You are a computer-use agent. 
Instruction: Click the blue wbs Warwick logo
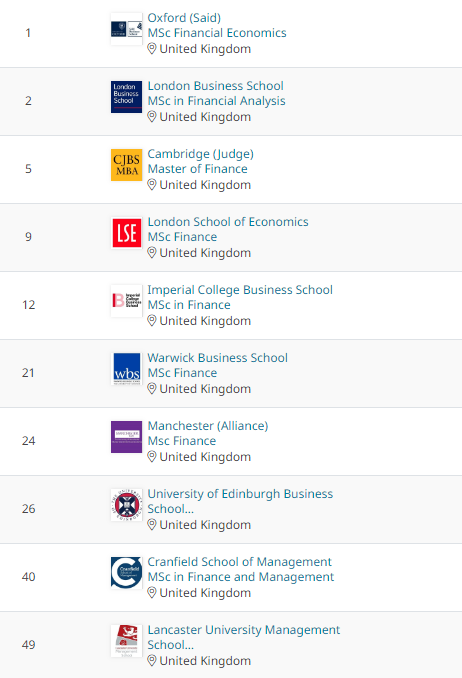click(x=126, y=369)
